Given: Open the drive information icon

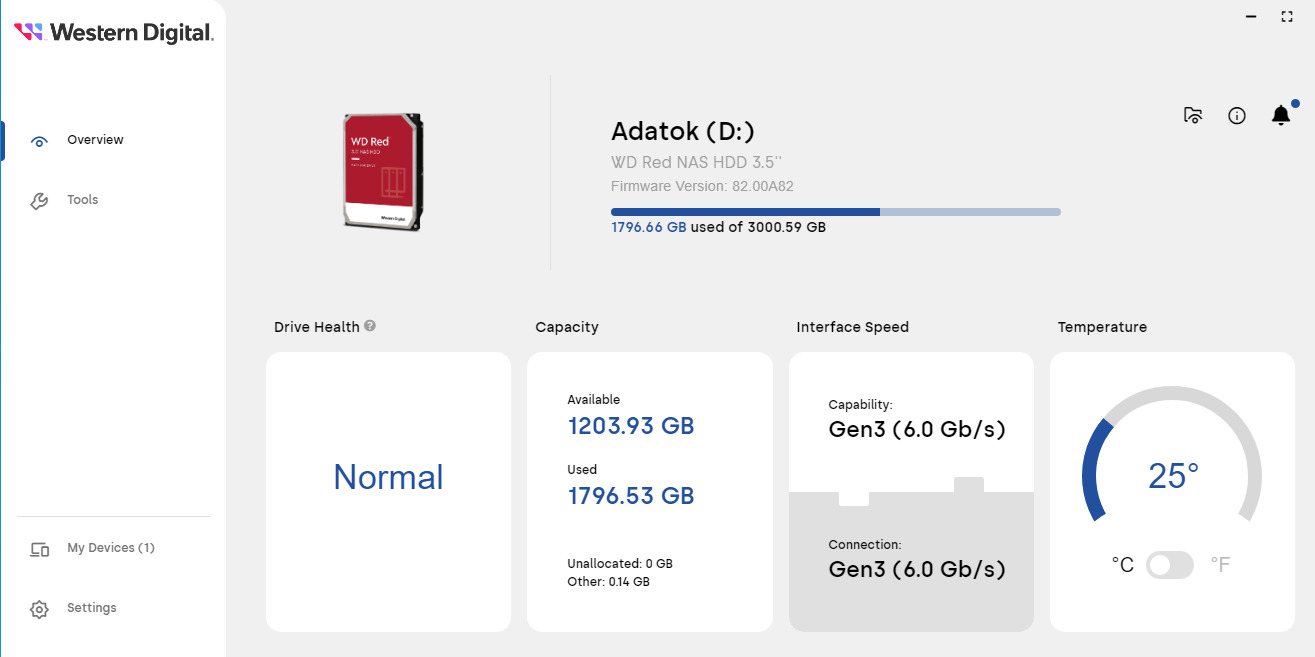Looking at the screenshot, I should pyautogui.click(x=1237, y=116).
